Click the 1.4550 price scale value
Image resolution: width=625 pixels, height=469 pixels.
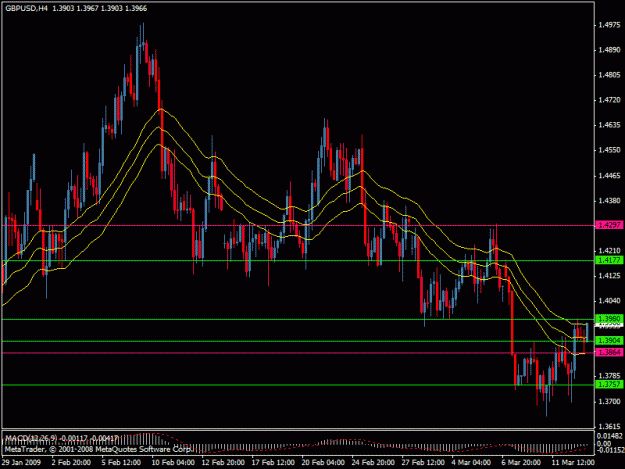point(610,150)
